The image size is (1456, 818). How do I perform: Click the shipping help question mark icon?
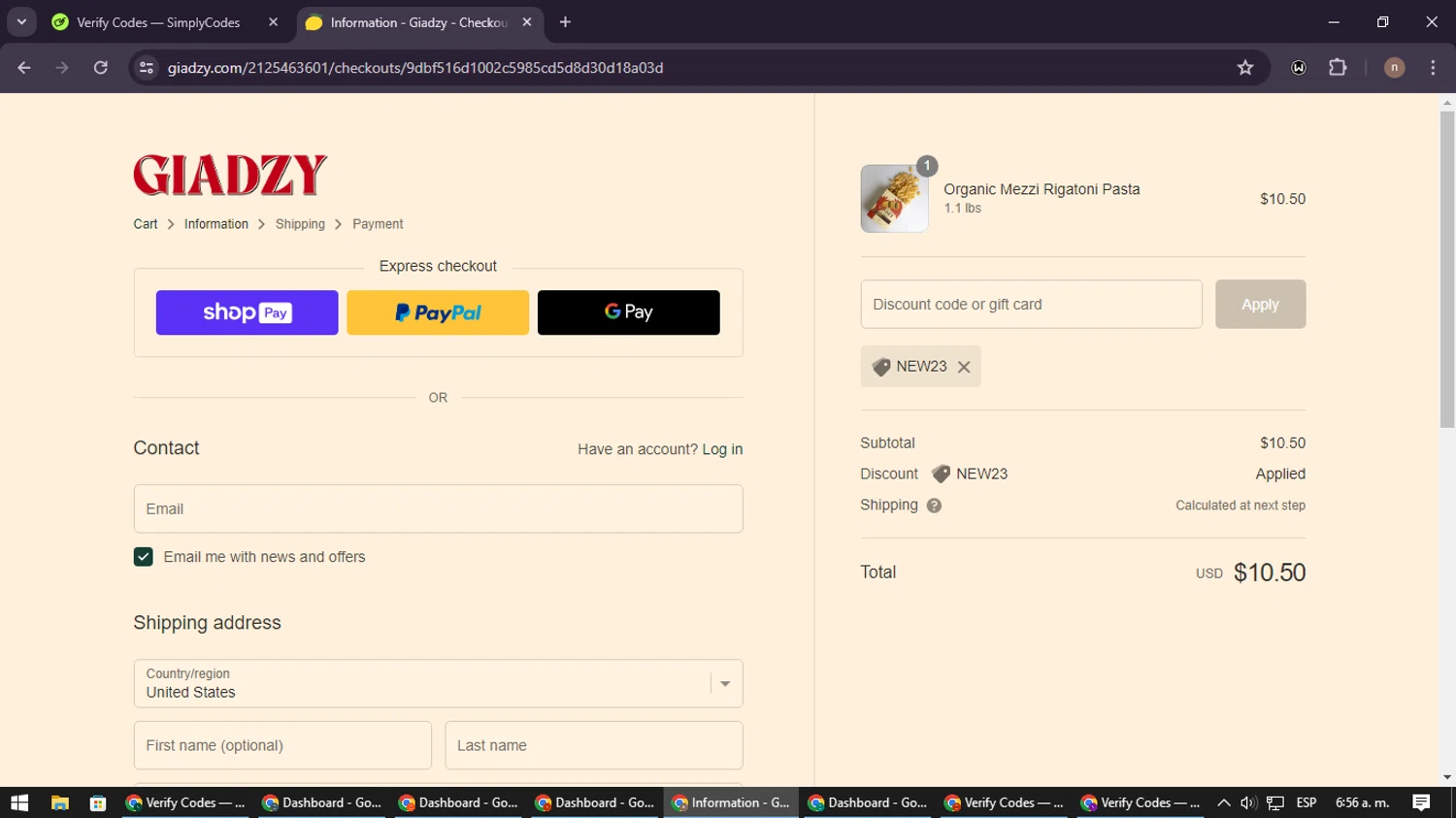click(x=934, y=506)
